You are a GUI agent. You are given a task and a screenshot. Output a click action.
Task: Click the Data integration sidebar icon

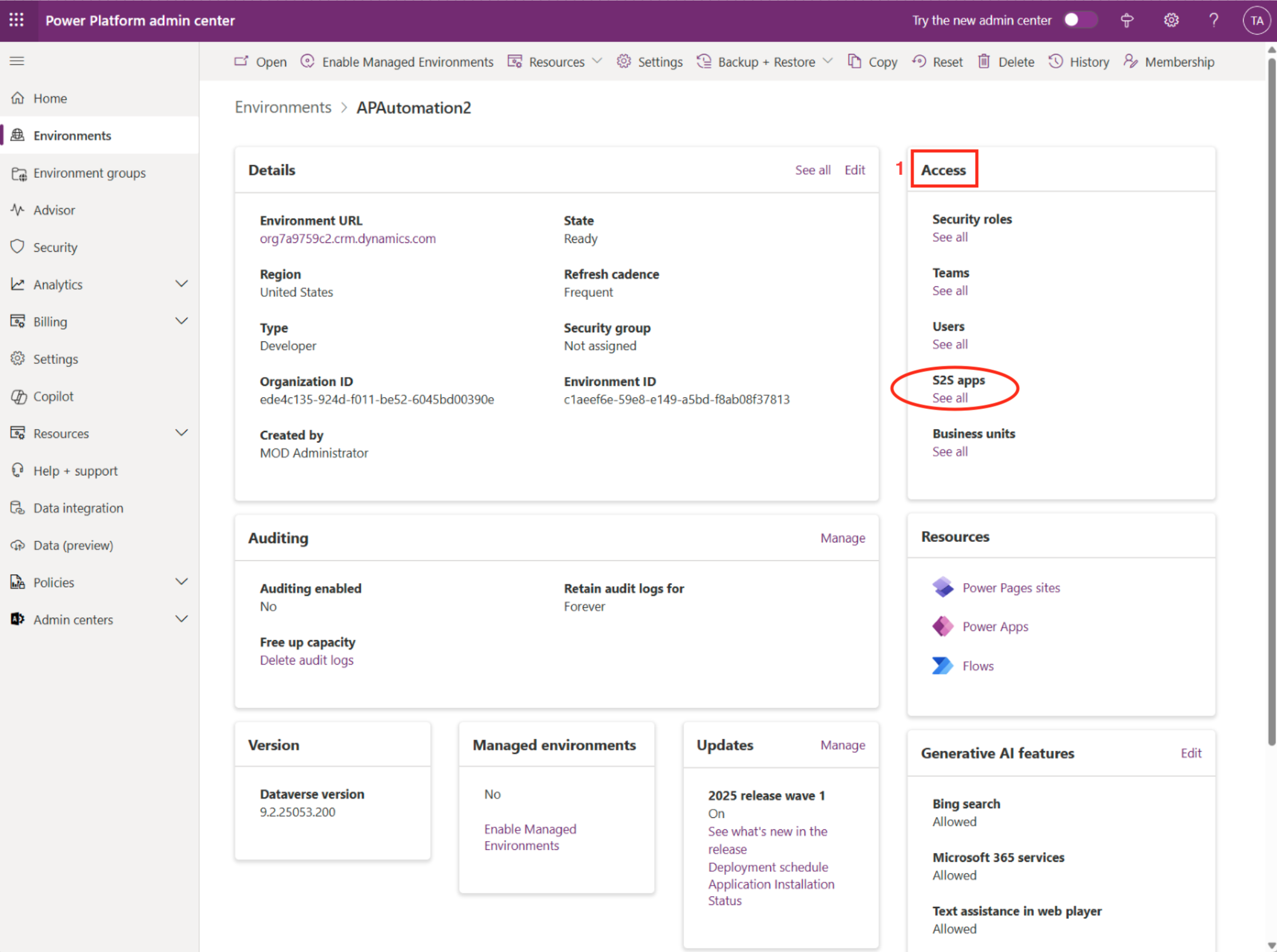18,508
